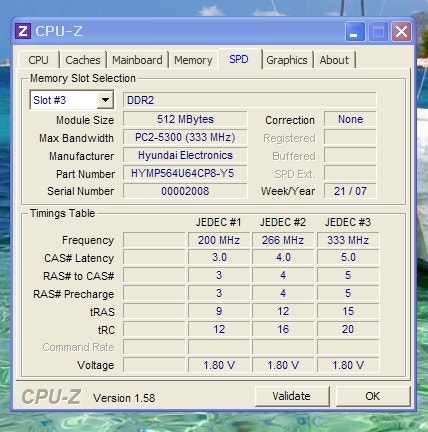428x432 pixels.
Task: Close the CPU-Z window
Action: (x=401, y=32)
